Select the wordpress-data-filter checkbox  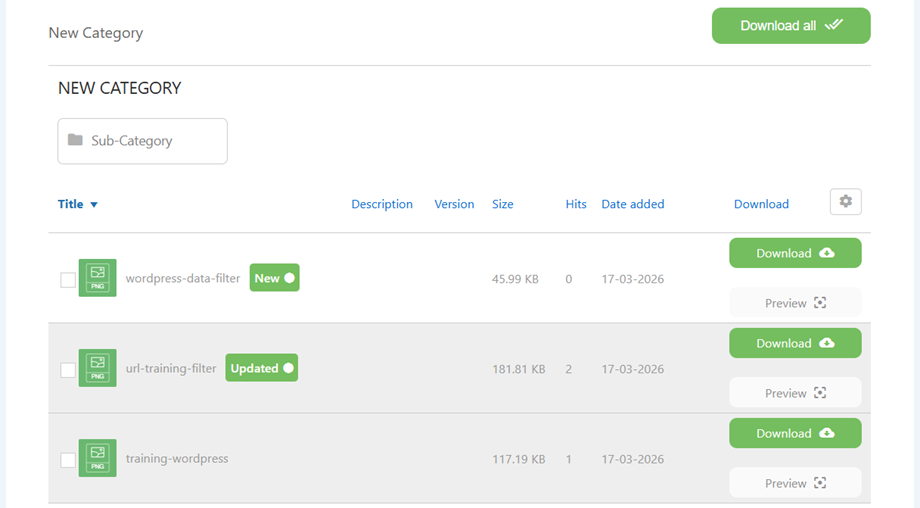tap(68, 280)
